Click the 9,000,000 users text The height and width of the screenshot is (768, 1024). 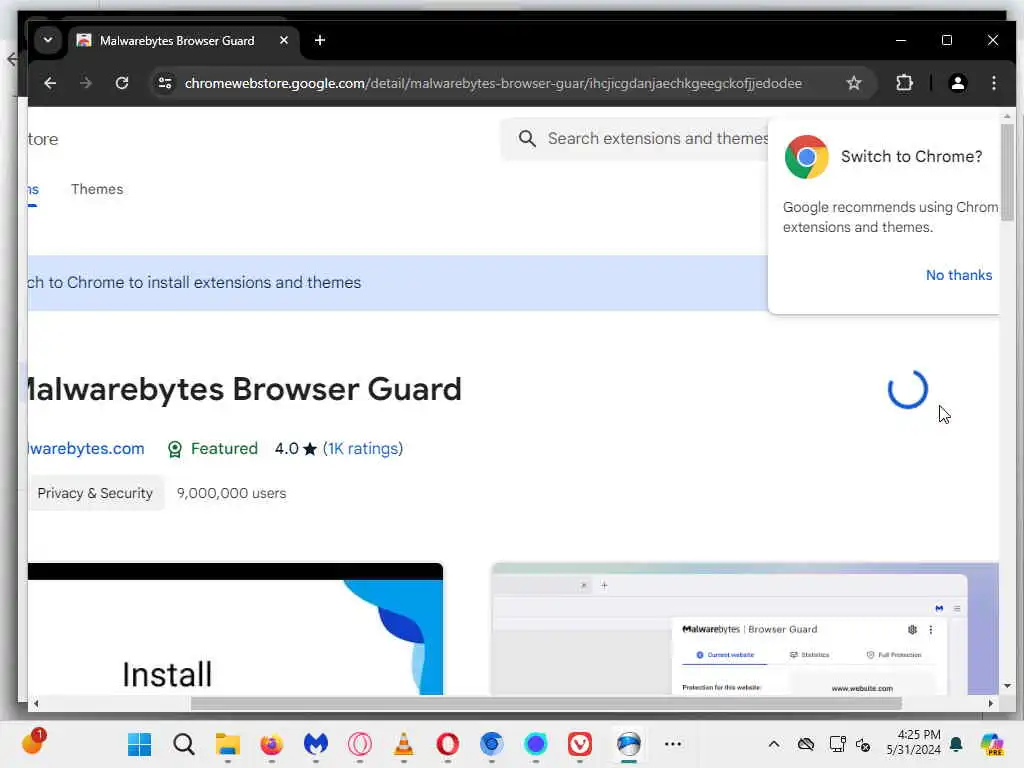(231, 493)
